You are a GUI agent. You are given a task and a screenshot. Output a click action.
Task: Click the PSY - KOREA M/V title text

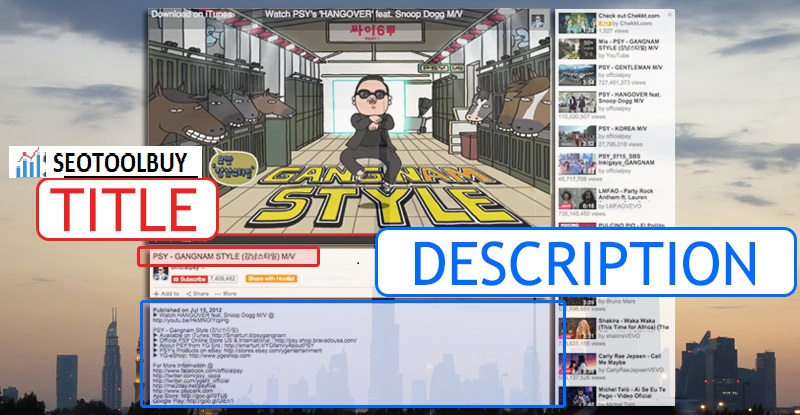(x=622, y=129)
